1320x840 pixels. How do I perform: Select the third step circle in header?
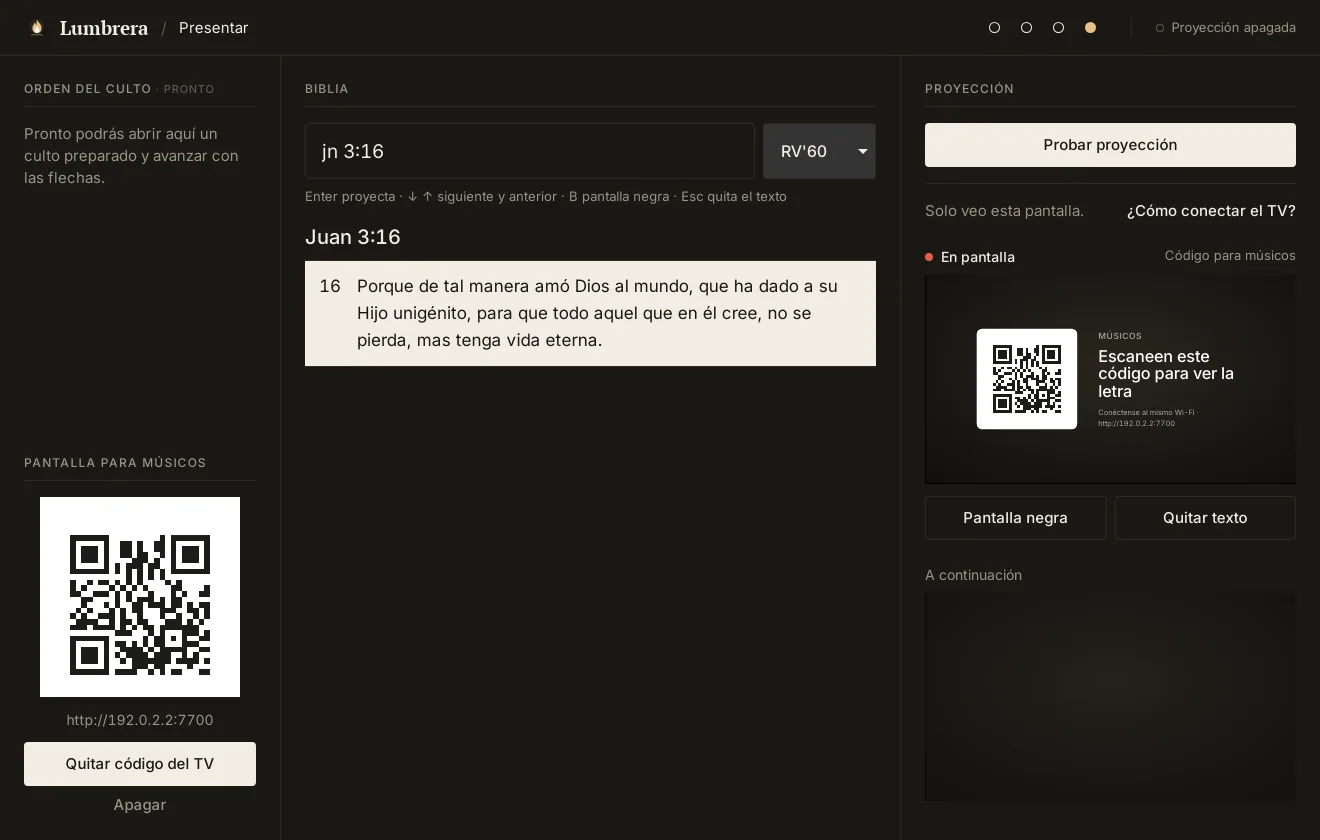1058,28
